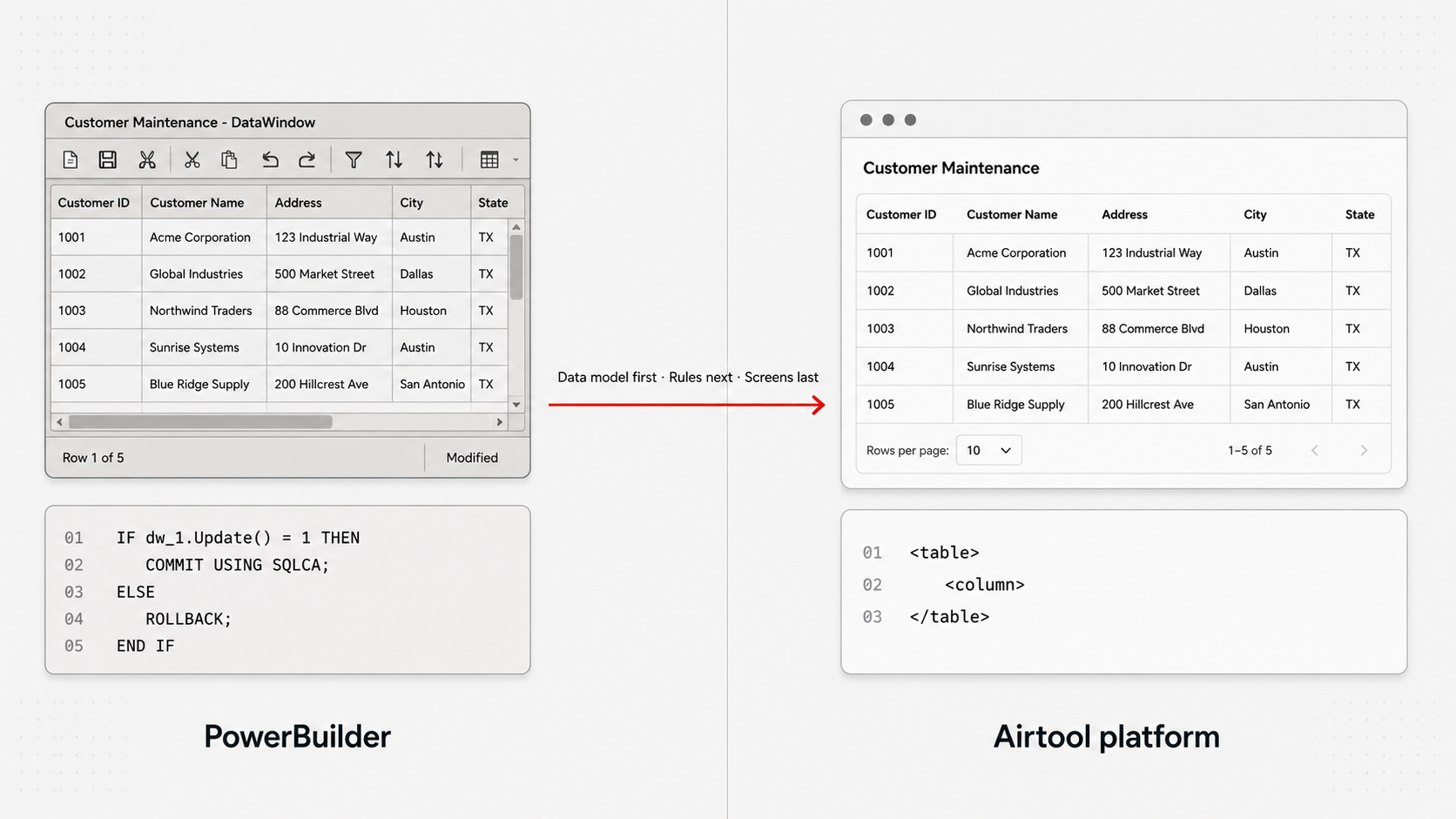This screenshot has width=1456, height=819.
Task: Click the DataWindow horizontal scrollbar thumb
Action: point(200,422)
